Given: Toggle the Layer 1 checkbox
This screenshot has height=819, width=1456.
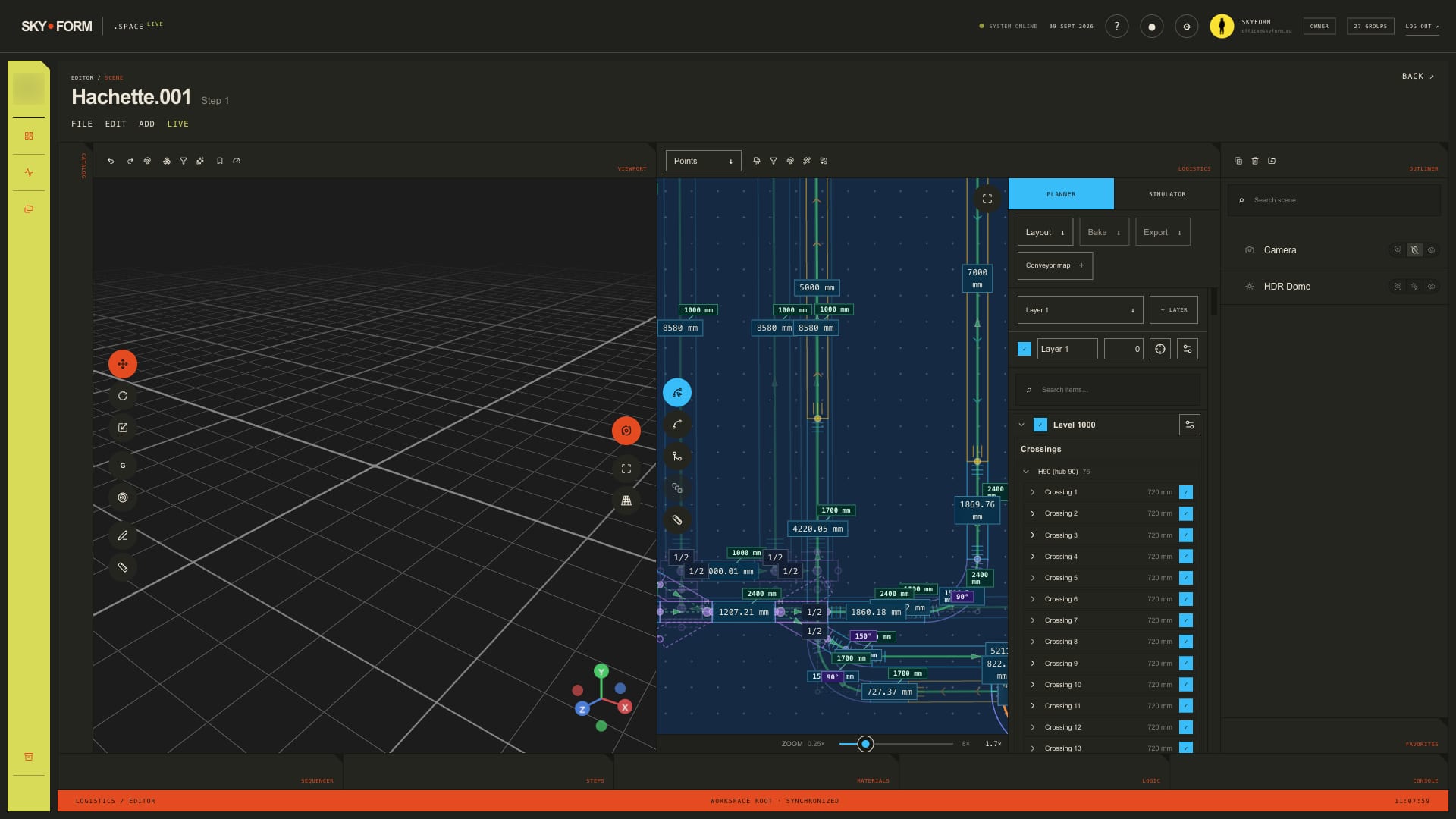Looking at the screenshot, I should [1025, 349].
